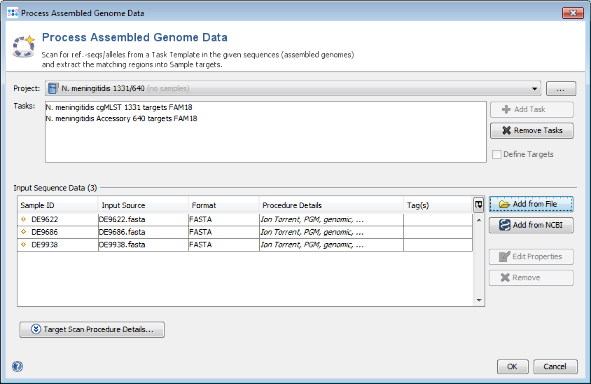The height and width of the screenshot is (384, 591).
Task: Select the DE9938 sample ID cell
Action: pos(58,245)
